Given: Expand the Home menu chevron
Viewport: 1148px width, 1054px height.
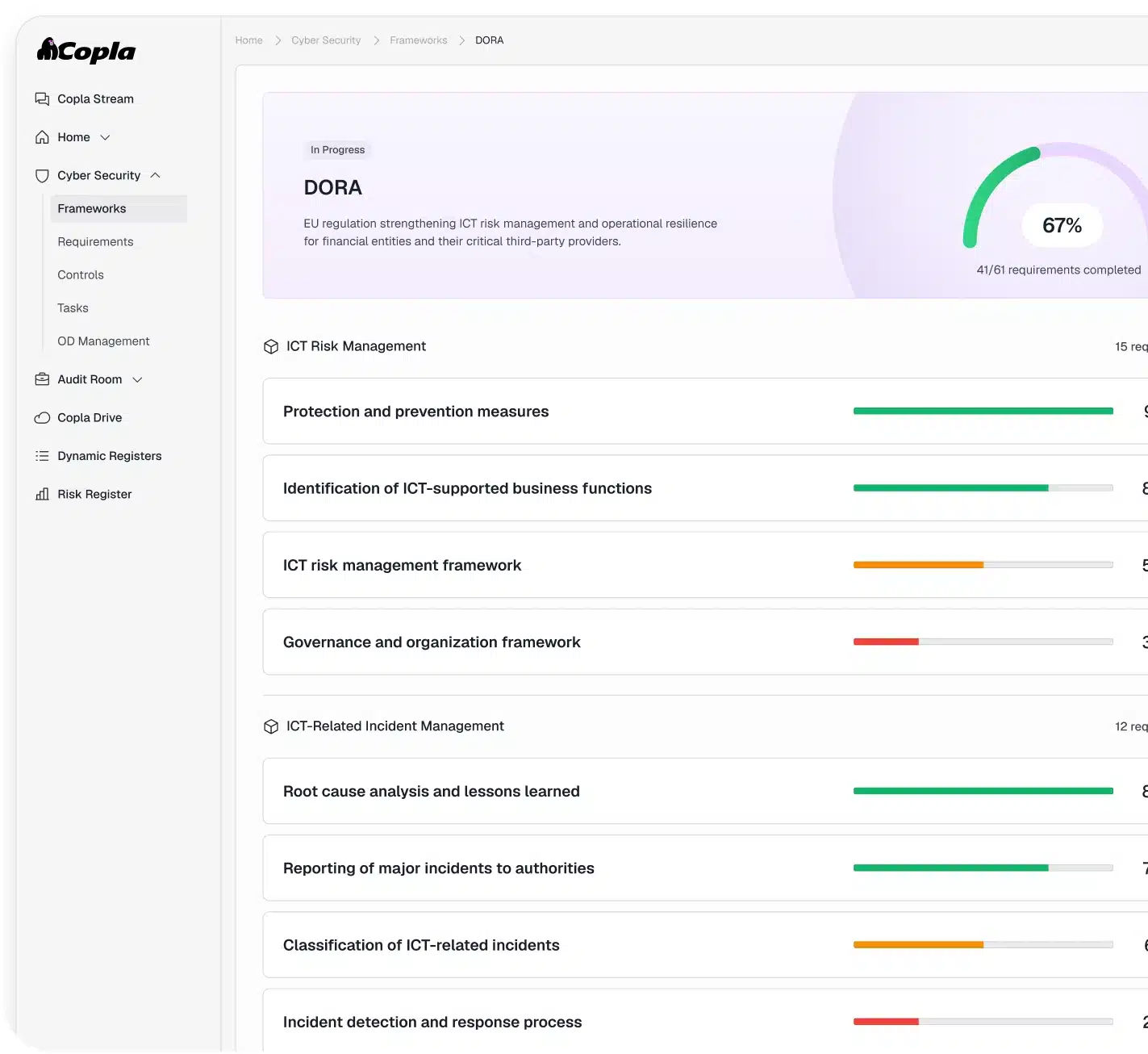Looking at the screenshot, I should pos(105,137).
